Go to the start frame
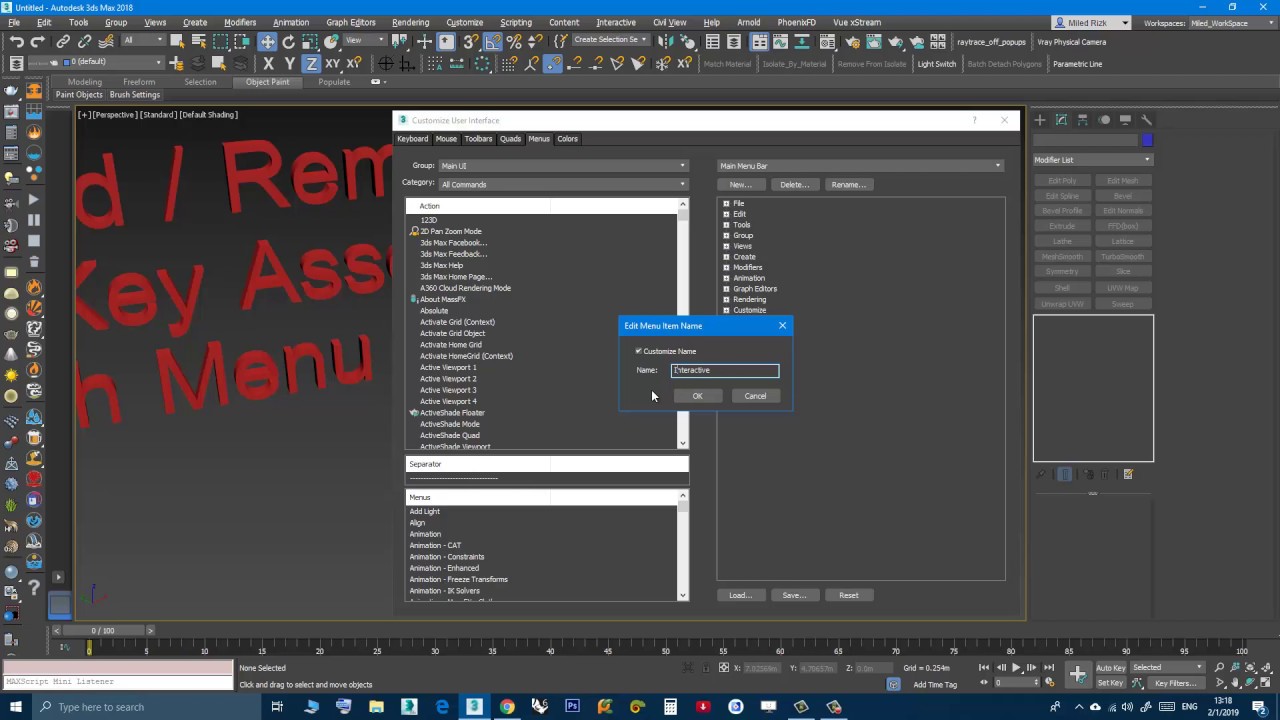1280x720 pixels. [984, 667]
